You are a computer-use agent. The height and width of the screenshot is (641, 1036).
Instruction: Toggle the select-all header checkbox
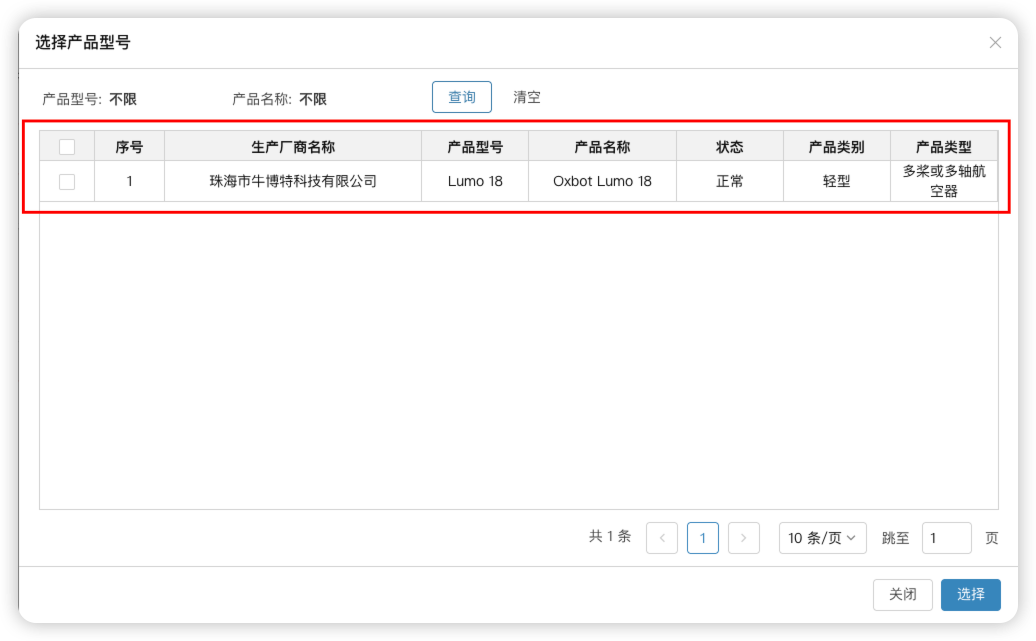67,147
